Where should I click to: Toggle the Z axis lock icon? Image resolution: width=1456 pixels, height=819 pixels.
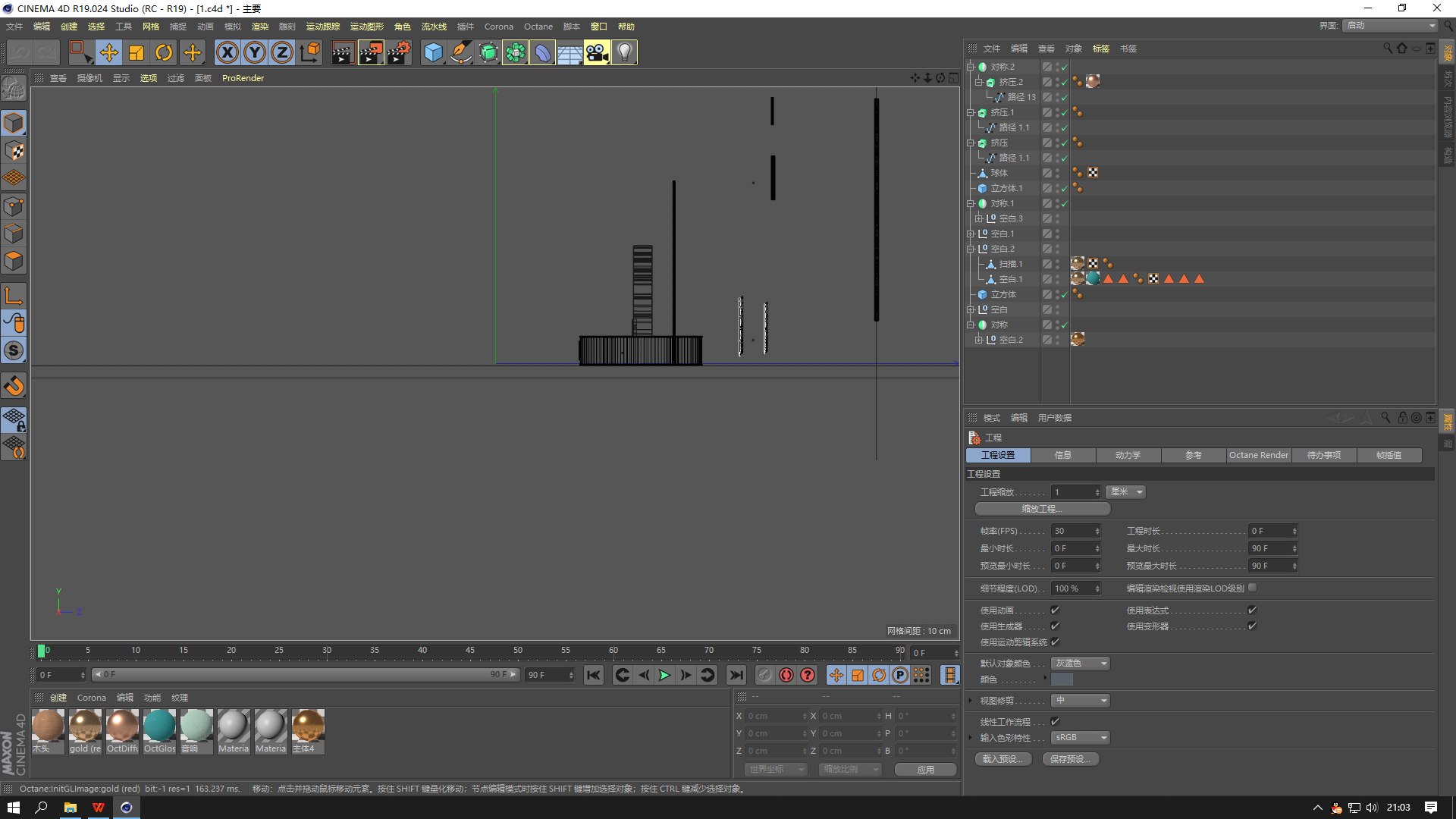(x=282, y=52)
